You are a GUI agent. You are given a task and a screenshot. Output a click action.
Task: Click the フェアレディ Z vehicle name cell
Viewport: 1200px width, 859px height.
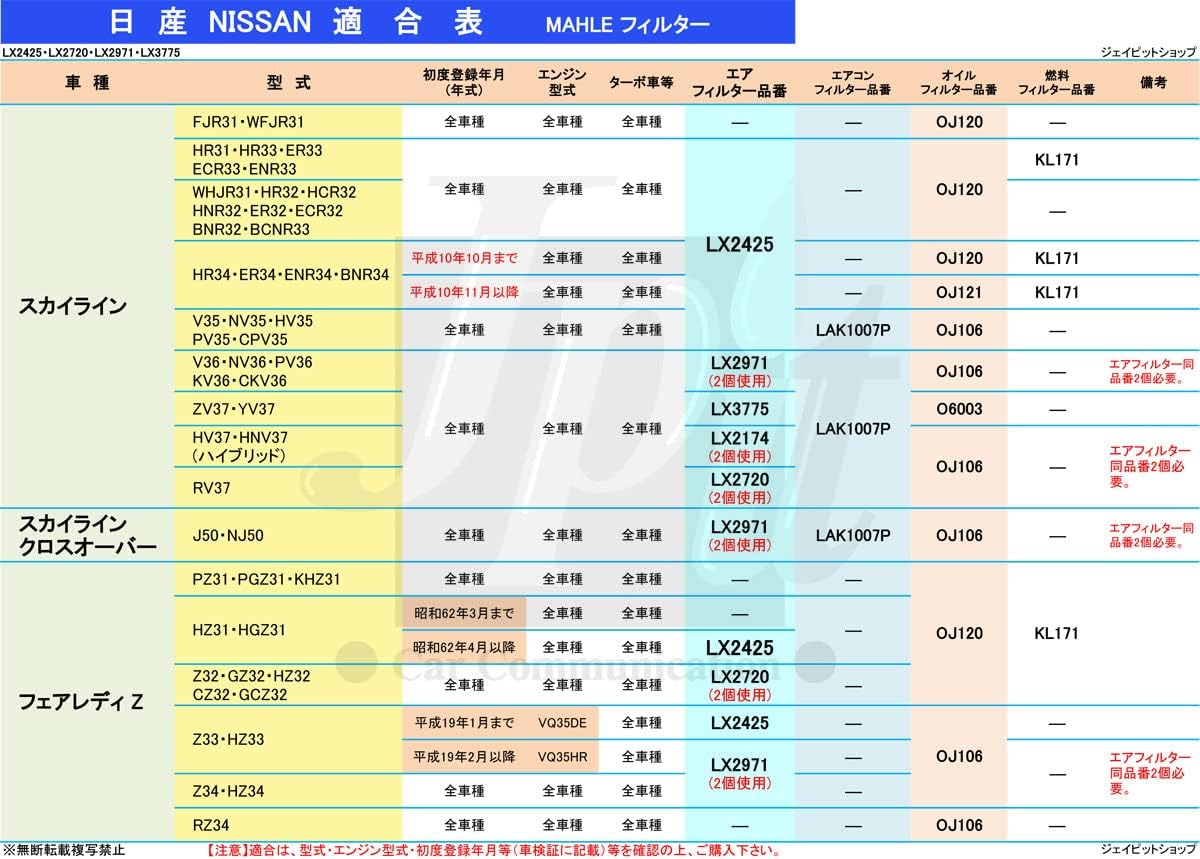point(81,702)
